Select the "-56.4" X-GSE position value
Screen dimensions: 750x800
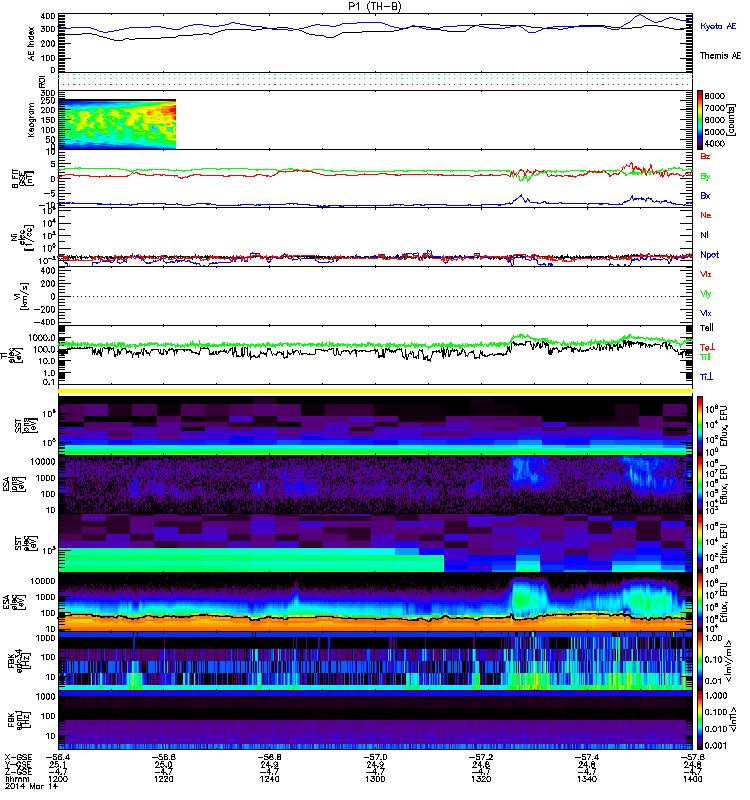[x=58, y=758]
